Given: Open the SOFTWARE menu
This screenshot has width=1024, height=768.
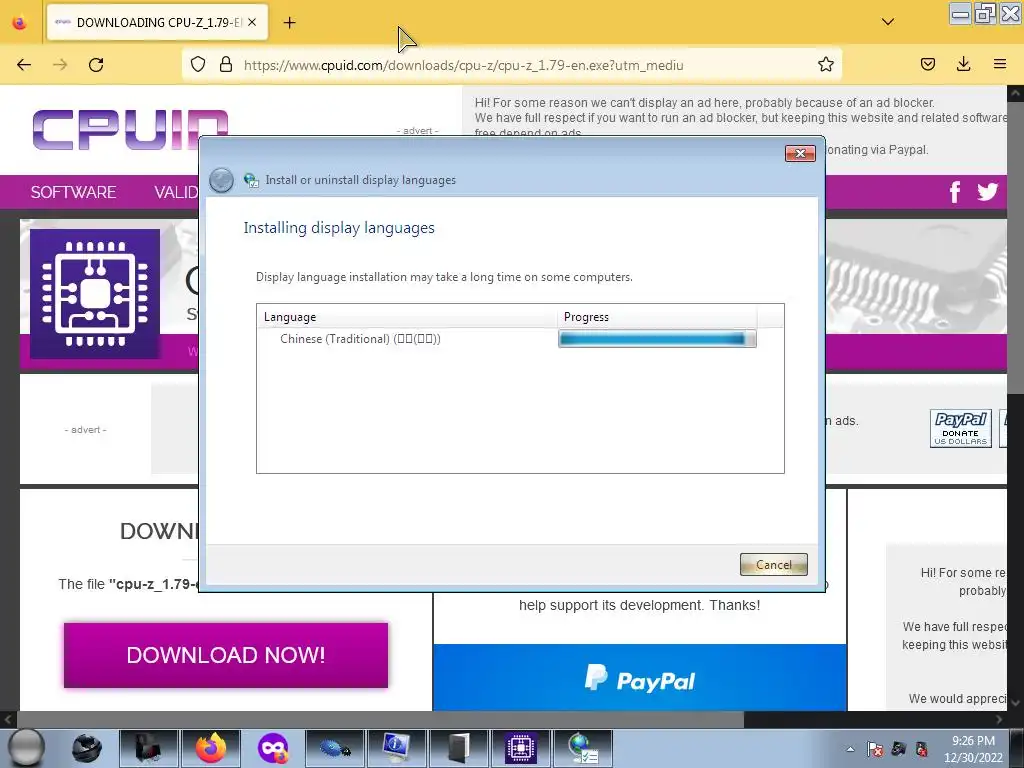Looking at the screenshot, I should tap(73, 192).
